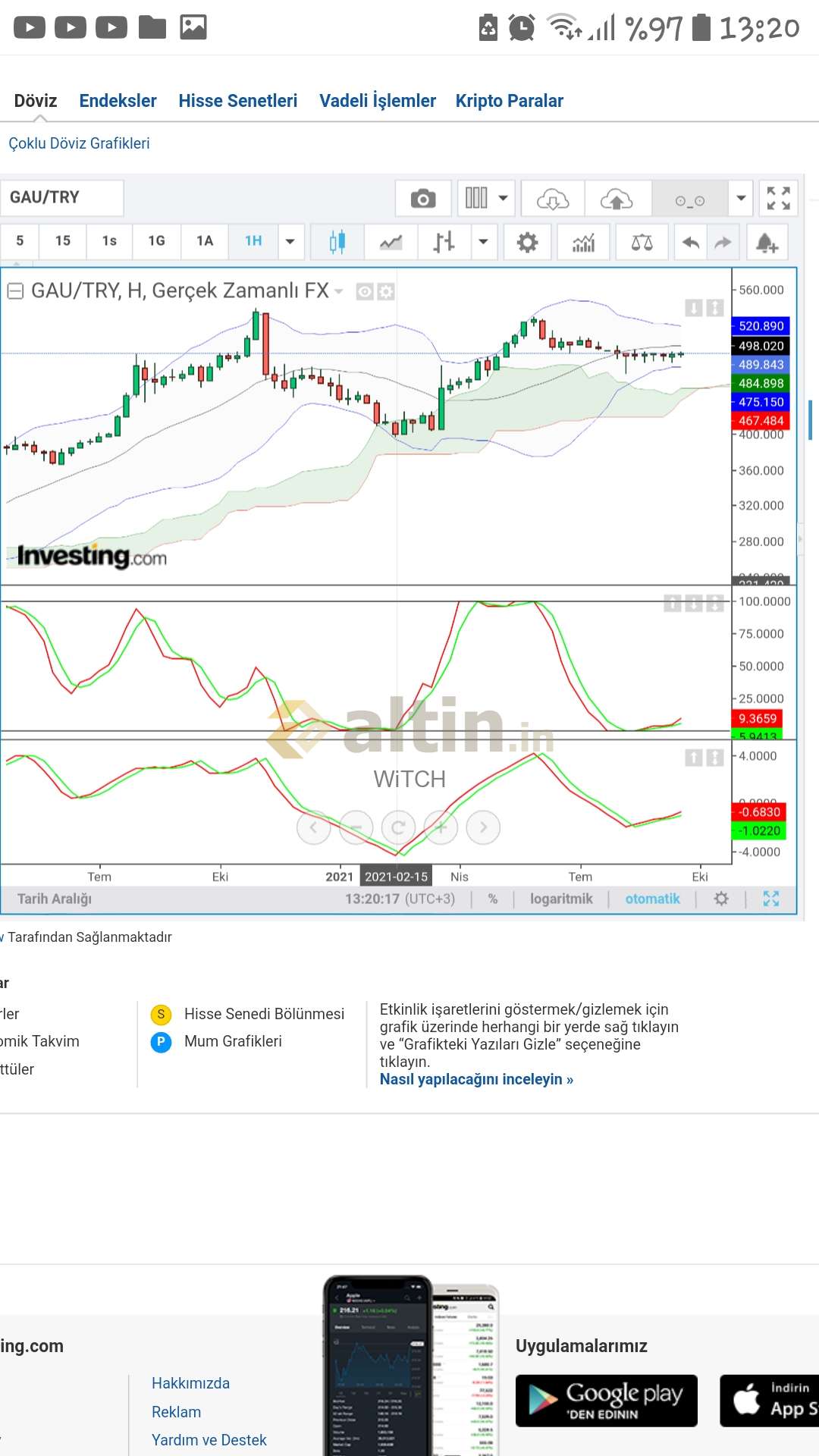Toggle the indicator visibility eye icon
This screenshot has height=1456, width=819.
[365, 291]
